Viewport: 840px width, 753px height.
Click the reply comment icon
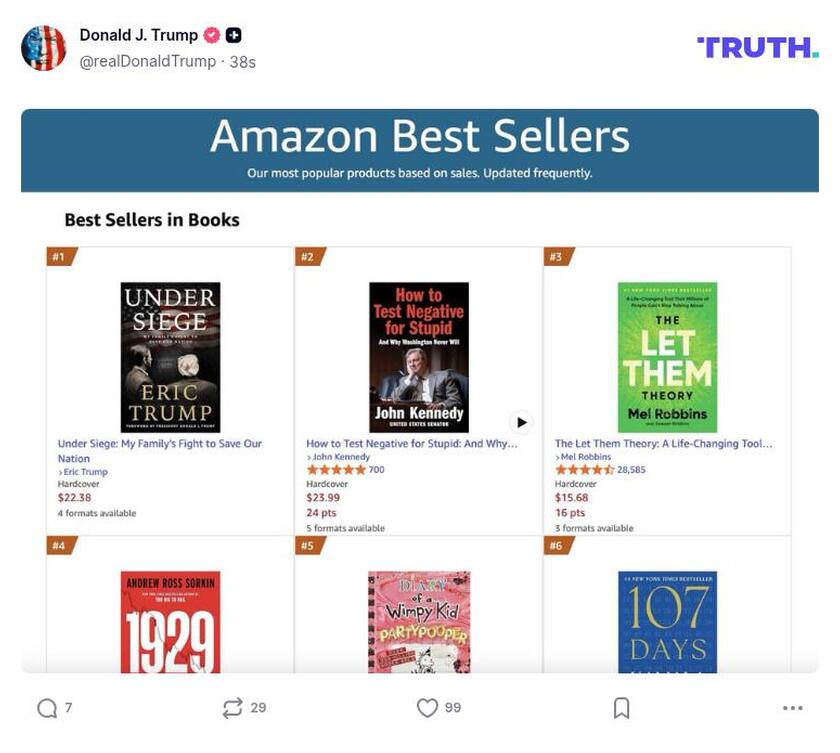click(47, 708)
